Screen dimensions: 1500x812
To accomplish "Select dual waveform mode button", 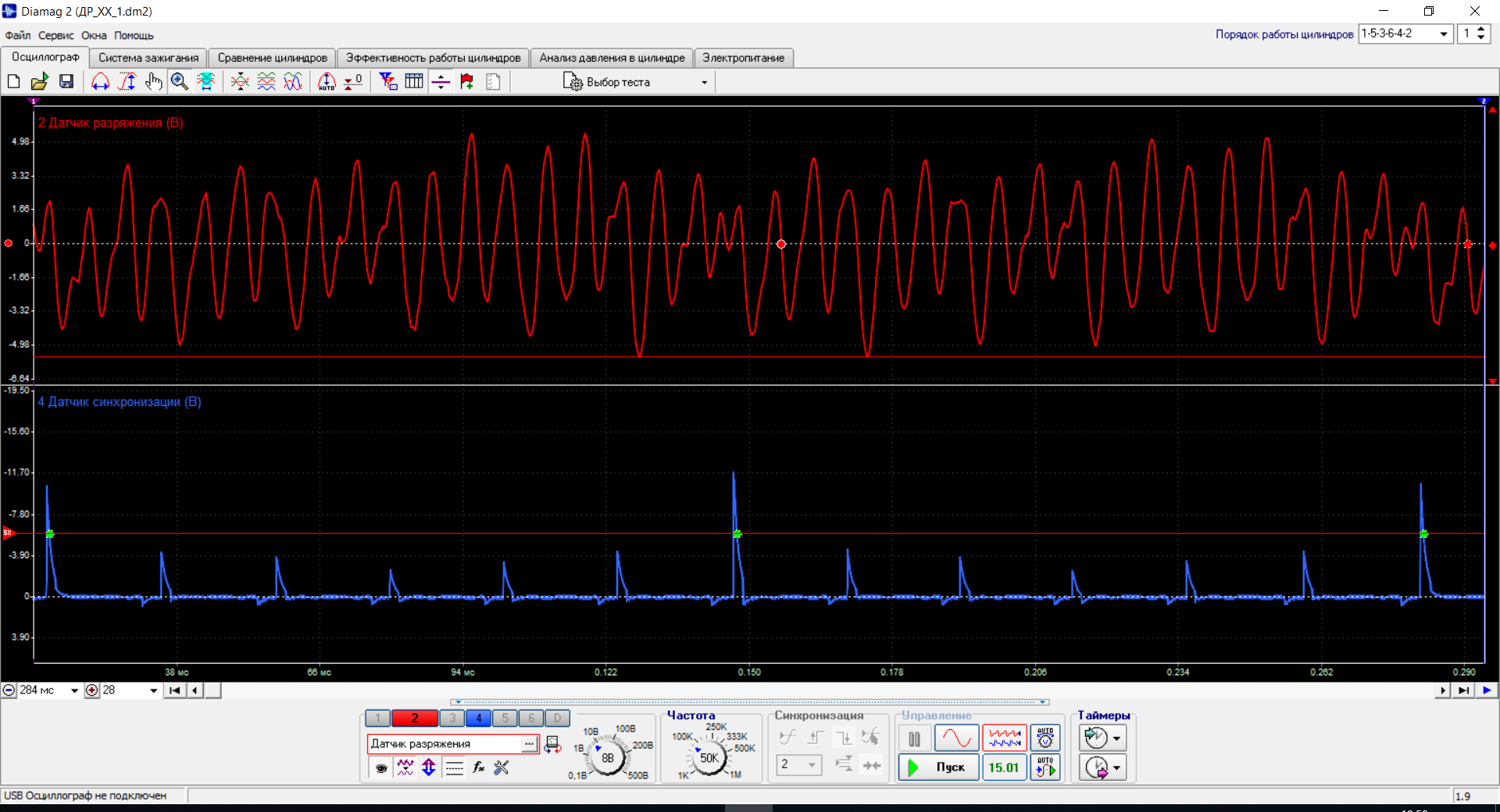I will pyautogui.click(x=1004, y=738).
